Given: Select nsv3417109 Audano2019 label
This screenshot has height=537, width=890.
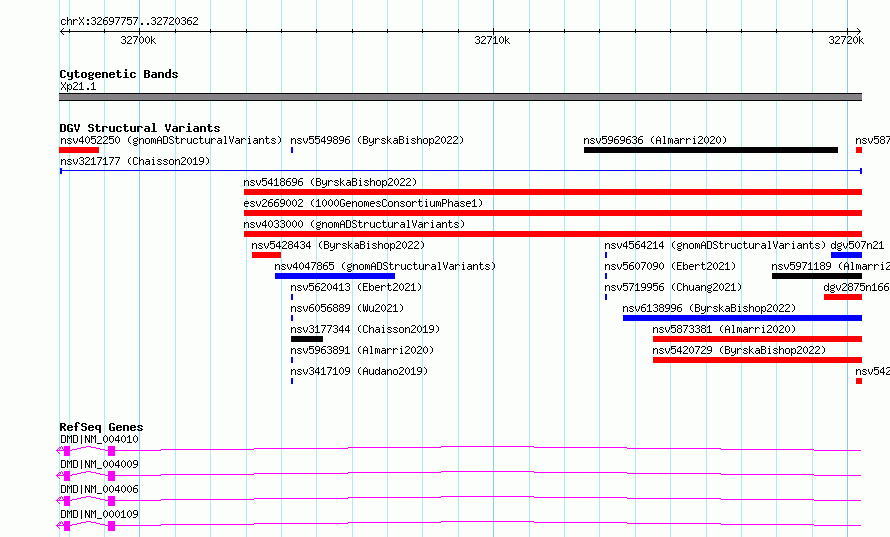Looking at the screenshot, I should click(359, 371).
